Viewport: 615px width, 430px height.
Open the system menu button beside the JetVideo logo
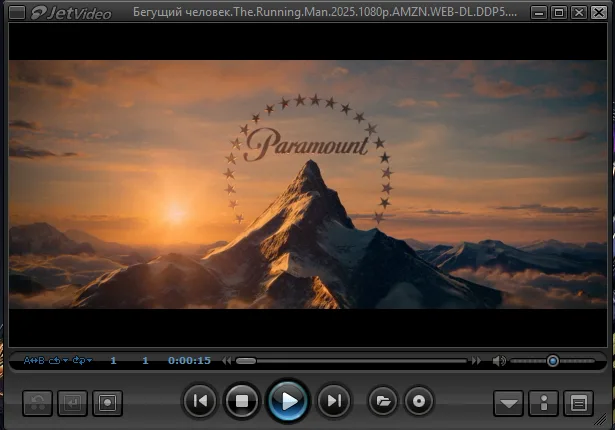click(x=17, y=13)
